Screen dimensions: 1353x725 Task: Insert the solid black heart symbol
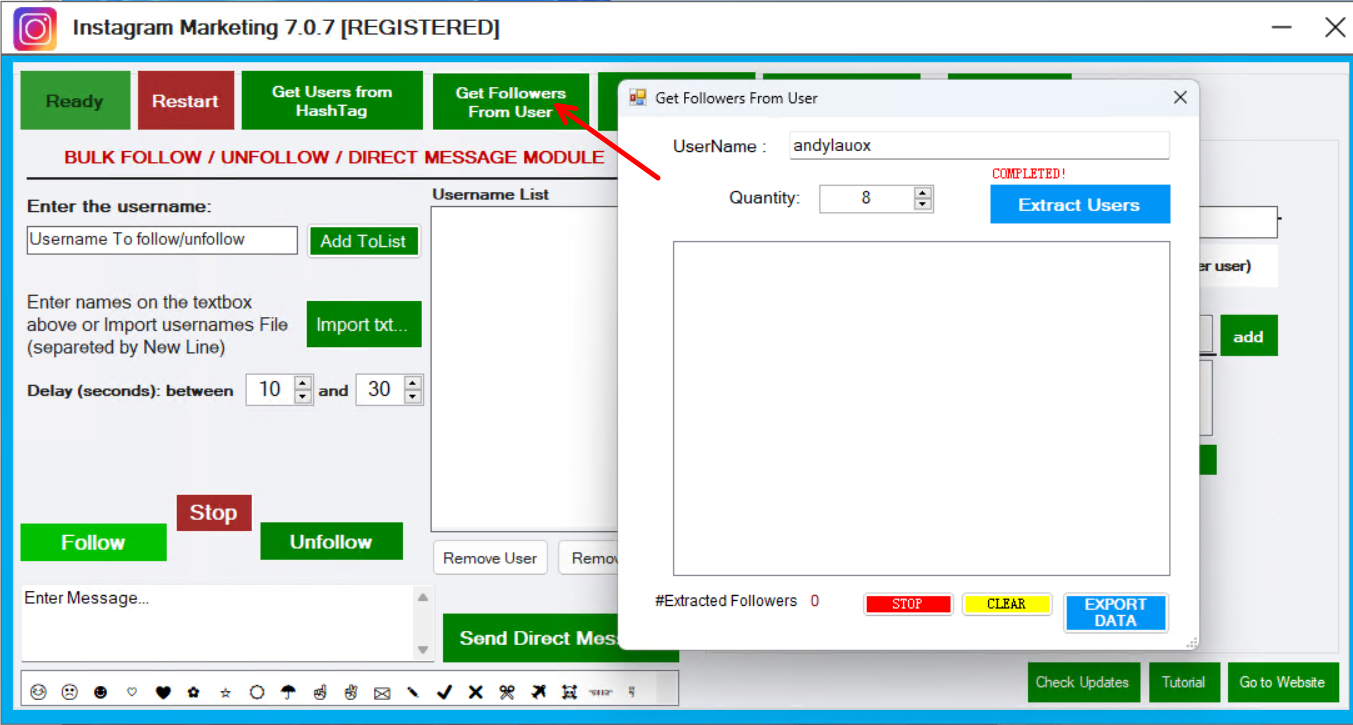[x=163, y=691]
